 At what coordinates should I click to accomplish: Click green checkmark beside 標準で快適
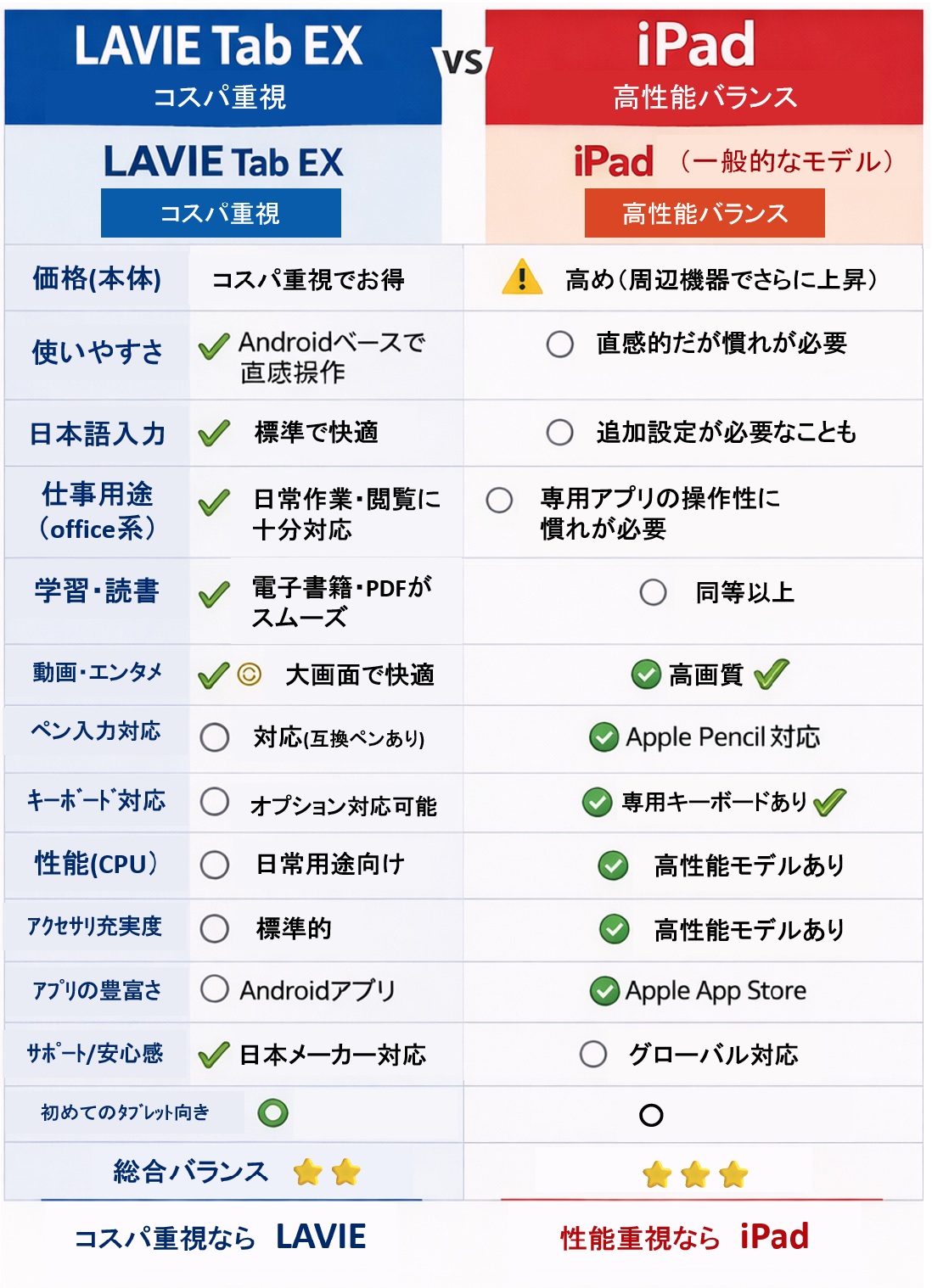214,433
